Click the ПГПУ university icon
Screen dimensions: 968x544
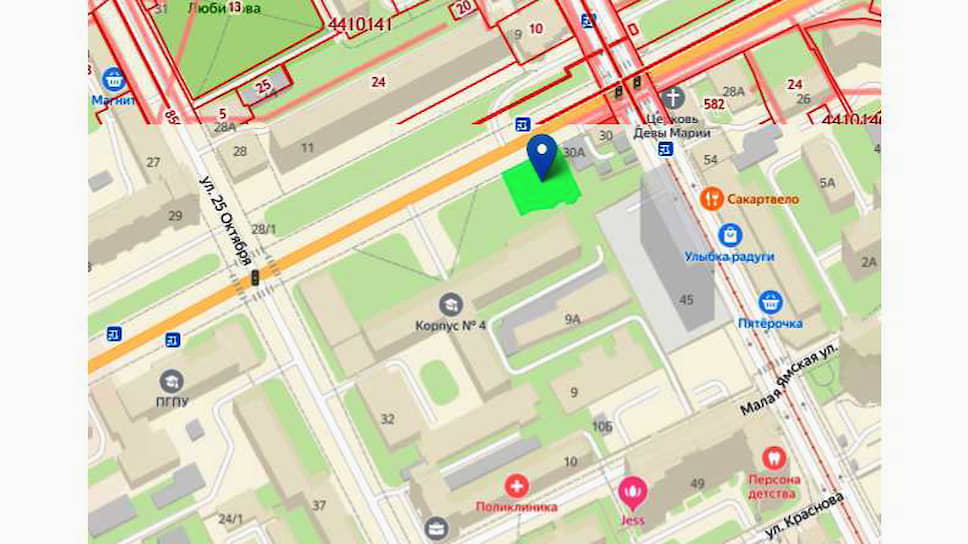(x=172, y=382)
